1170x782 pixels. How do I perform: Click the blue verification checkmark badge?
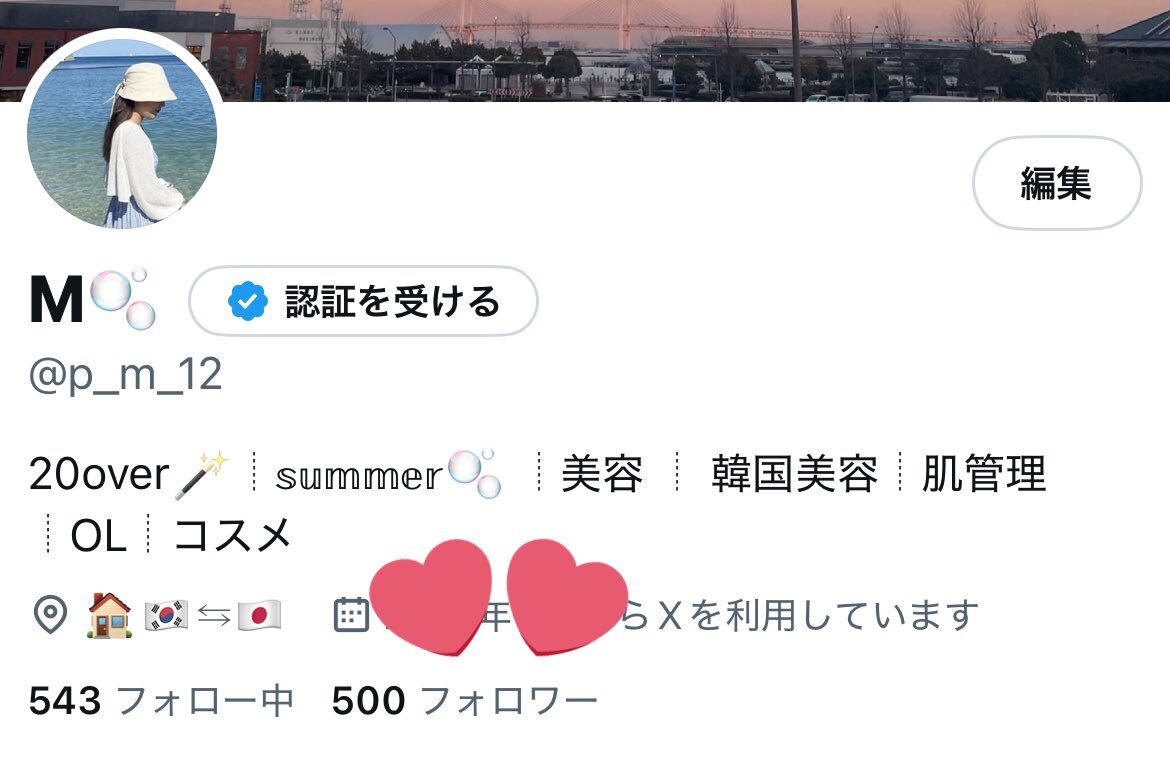[x=248, y=301]
